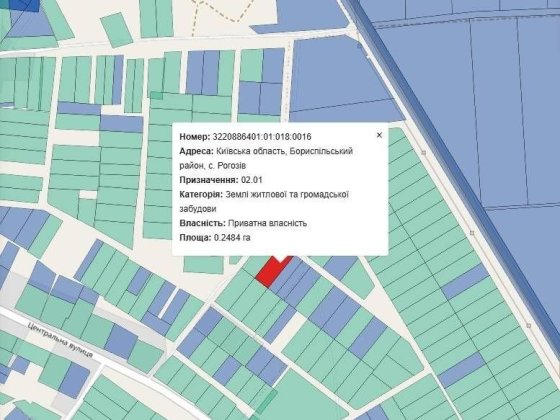The height and width of the screenshot is (420, 560).
Task: Close the parcel info popup
Action: click(x=379, y=135)
